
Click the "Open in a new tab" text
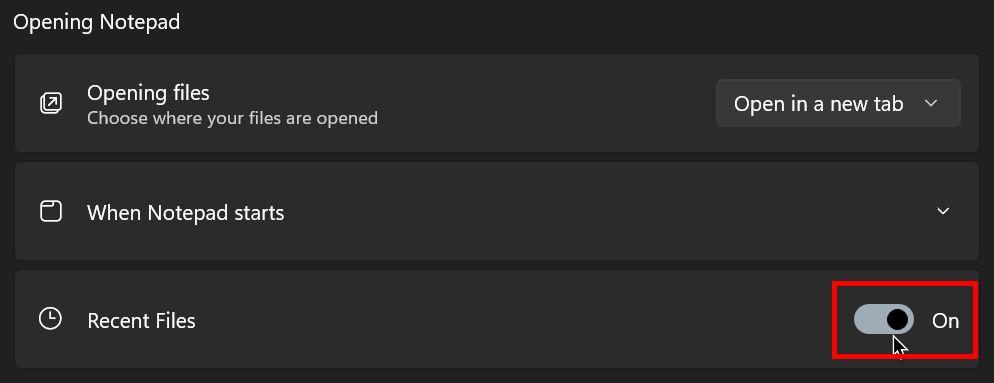[818, 104]
